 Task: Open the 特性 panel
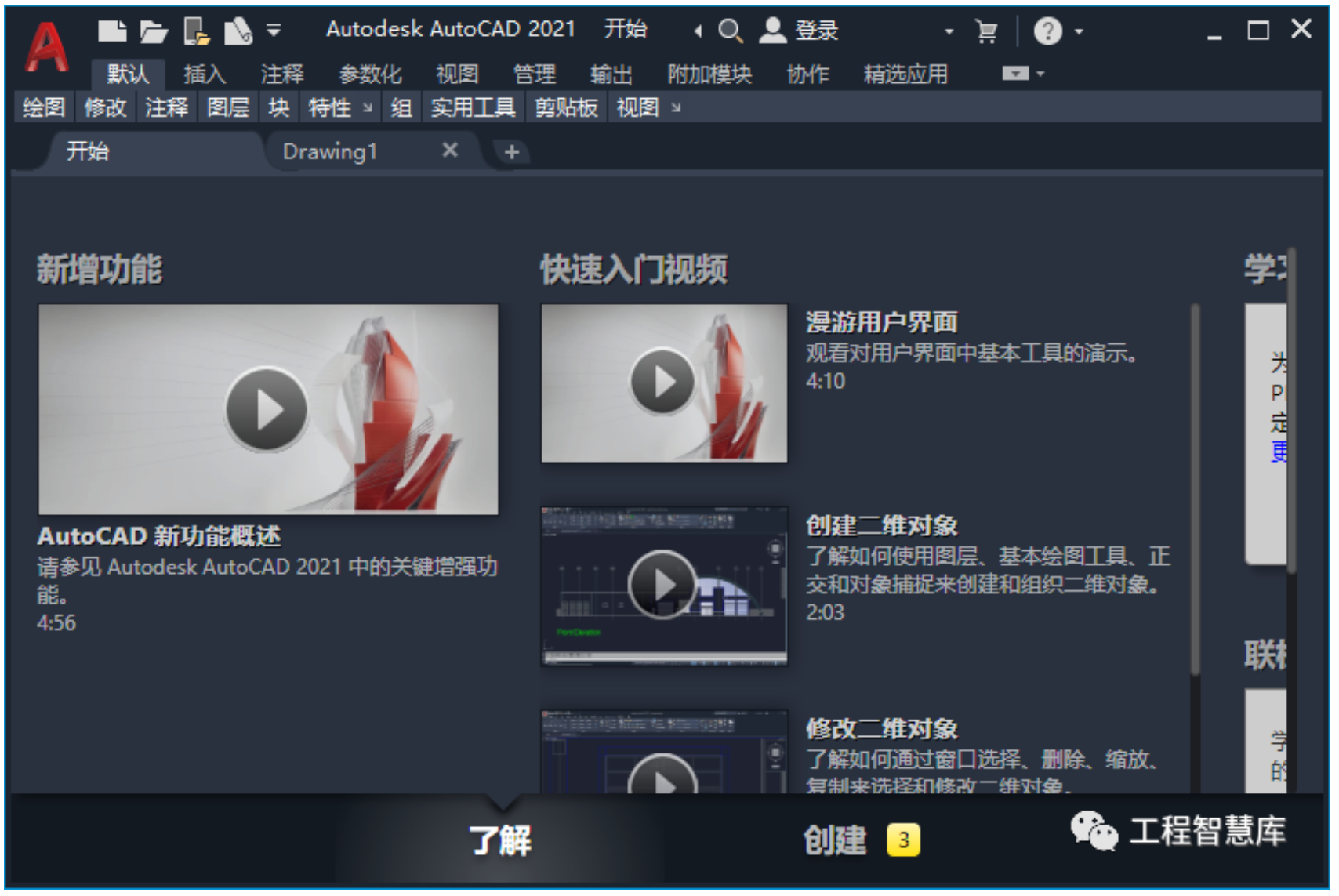(x=329, y=107)
